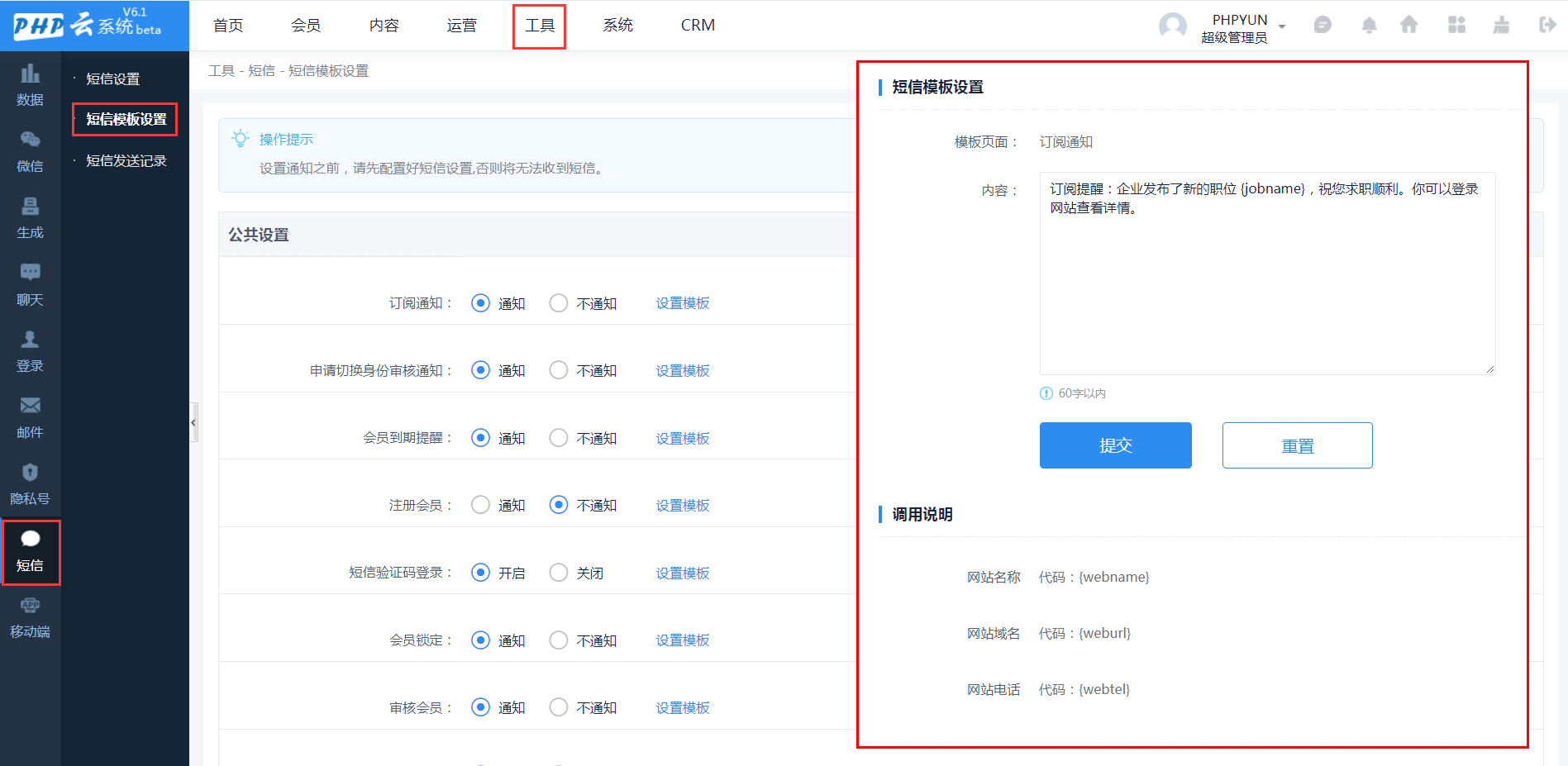Select 关闭 for 短信验证码登录
The height and width of the screenshot is (766, 1568).
pos(559,573)
